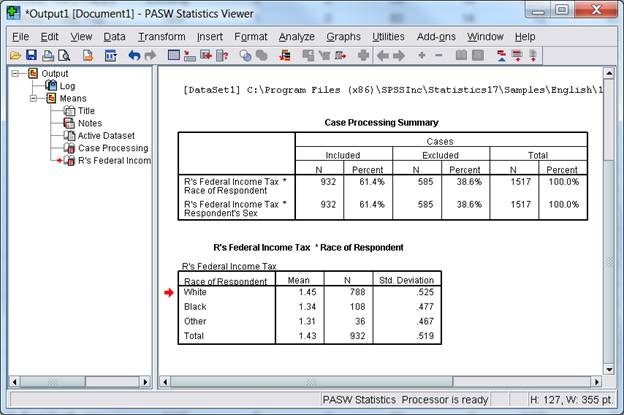Click the Go to Variable icon
Viewport: 624px width, 415px height.
tap(206, 55)
